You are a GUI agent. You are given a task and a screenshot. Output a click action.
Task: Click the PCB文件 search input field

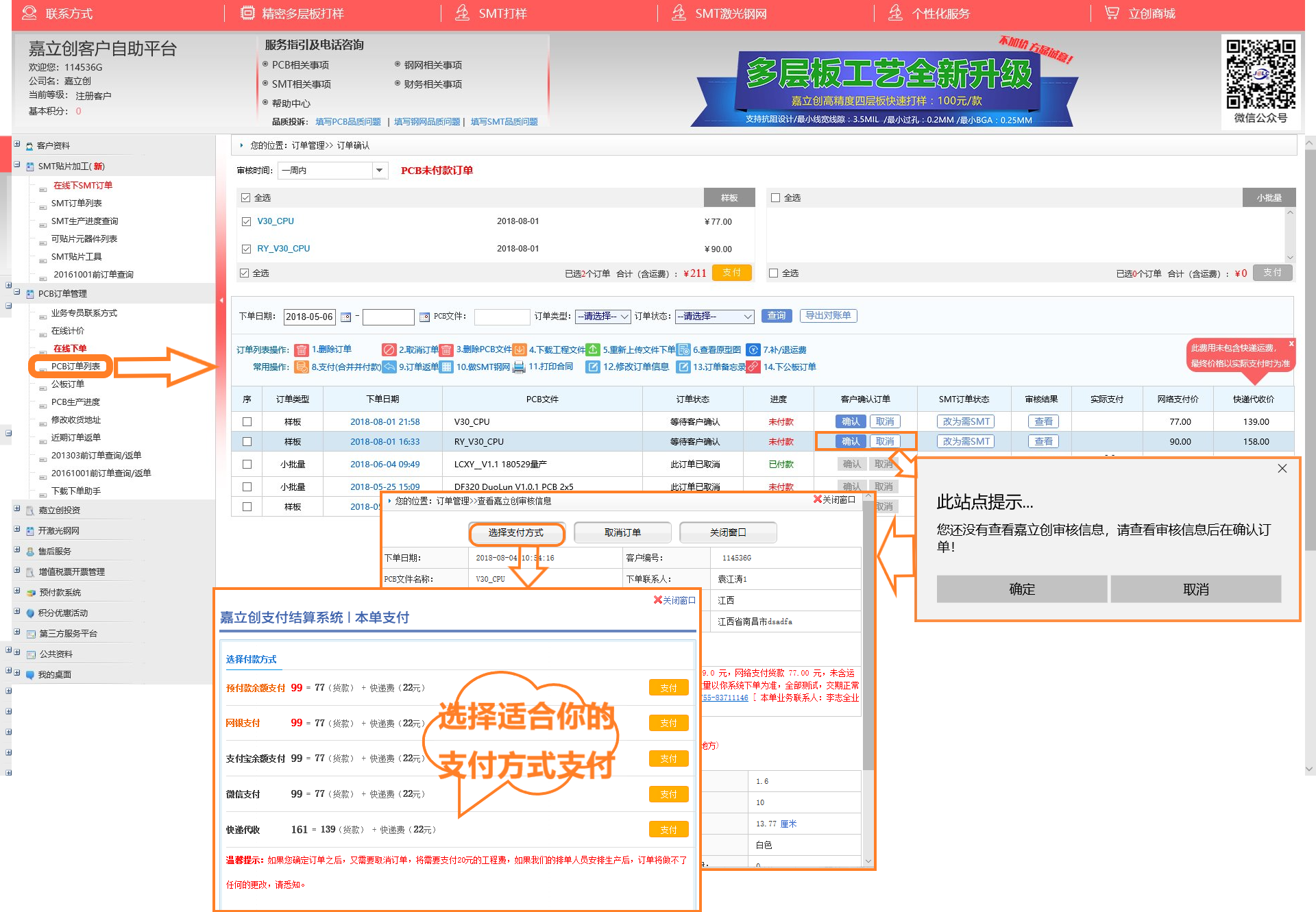(502, 317)
